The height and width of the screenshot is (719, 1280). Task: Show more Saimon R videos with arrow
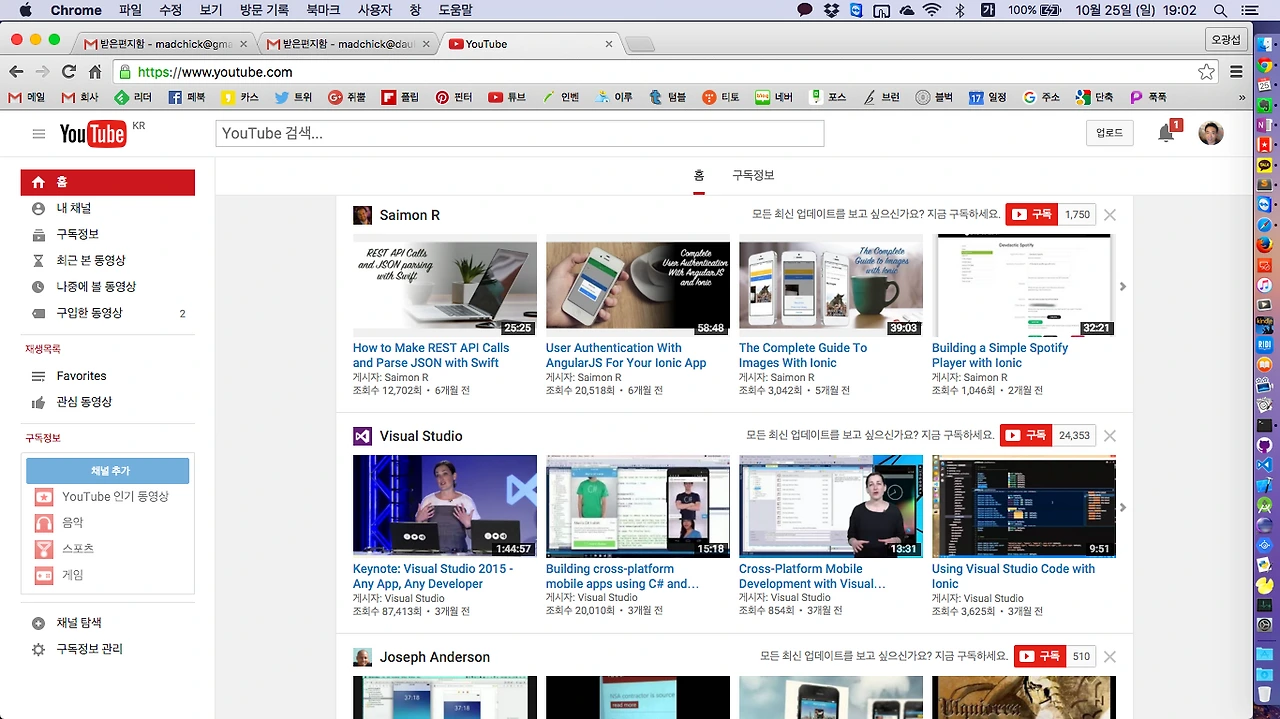click(1122, 287)
